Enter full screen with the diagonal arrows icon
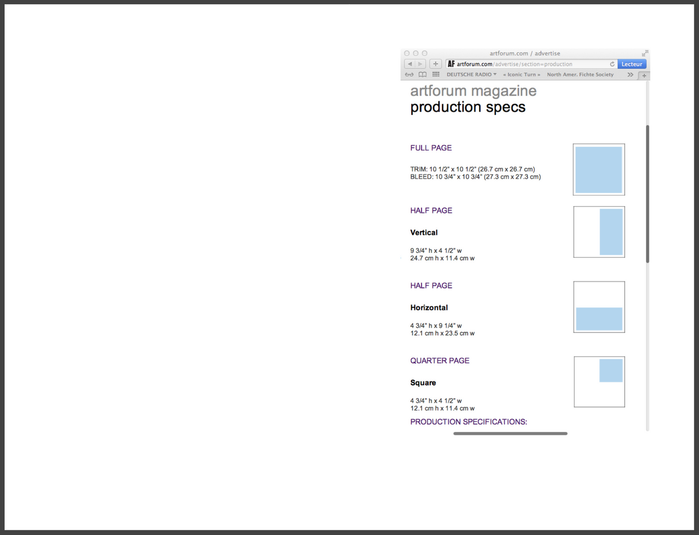This screenshot has height=535, width=699. [645, 53]
